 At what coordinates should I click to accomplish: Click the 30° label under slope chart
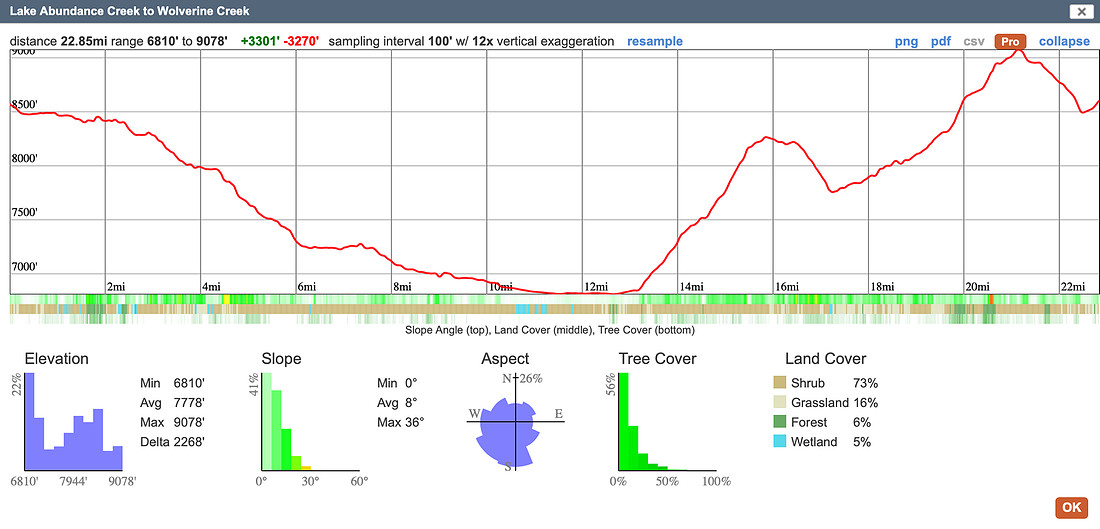coord(310,482)
